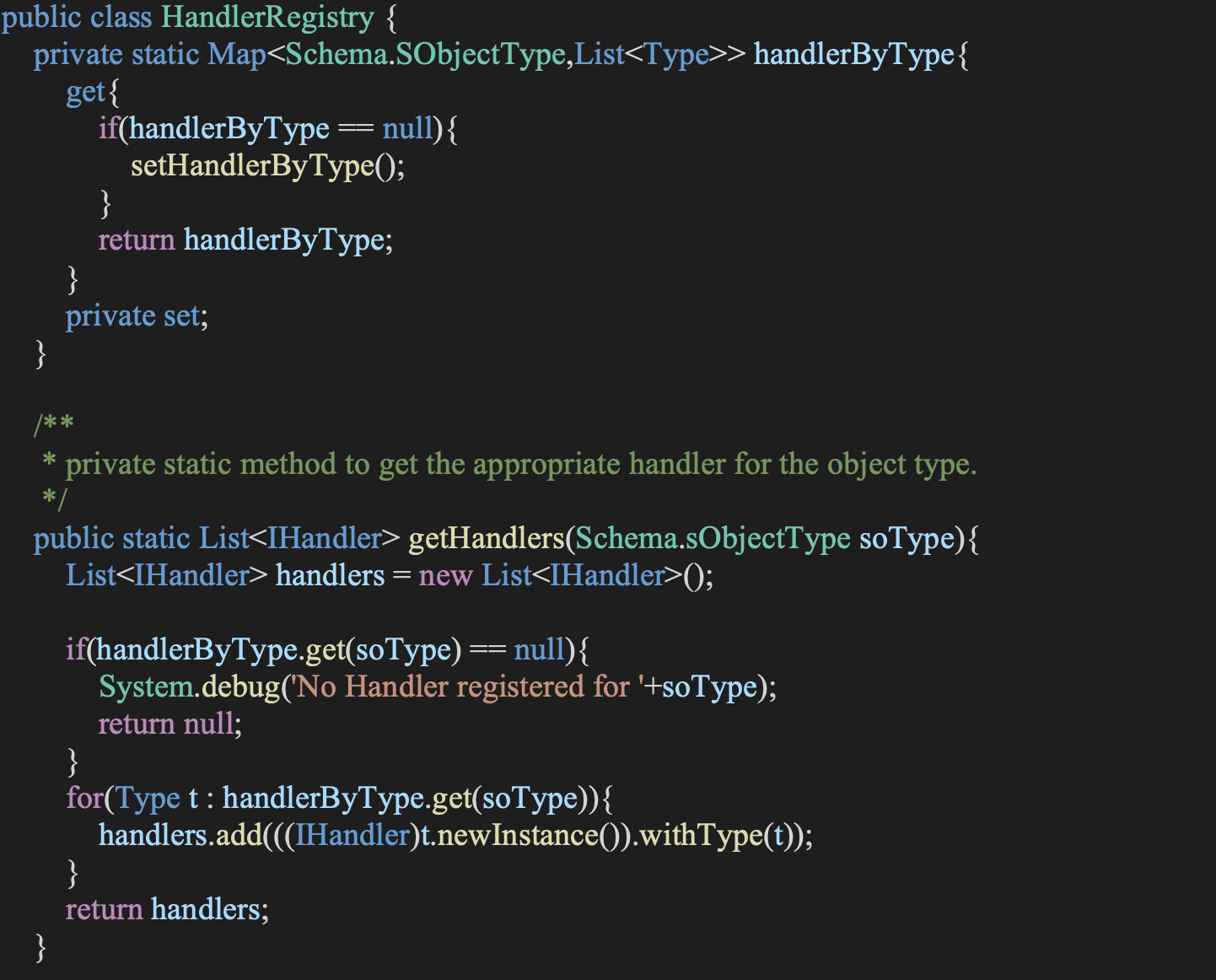Click the '/**' comment opening line
This screenshot has width=1216, height=980.
tap(54, 424)
